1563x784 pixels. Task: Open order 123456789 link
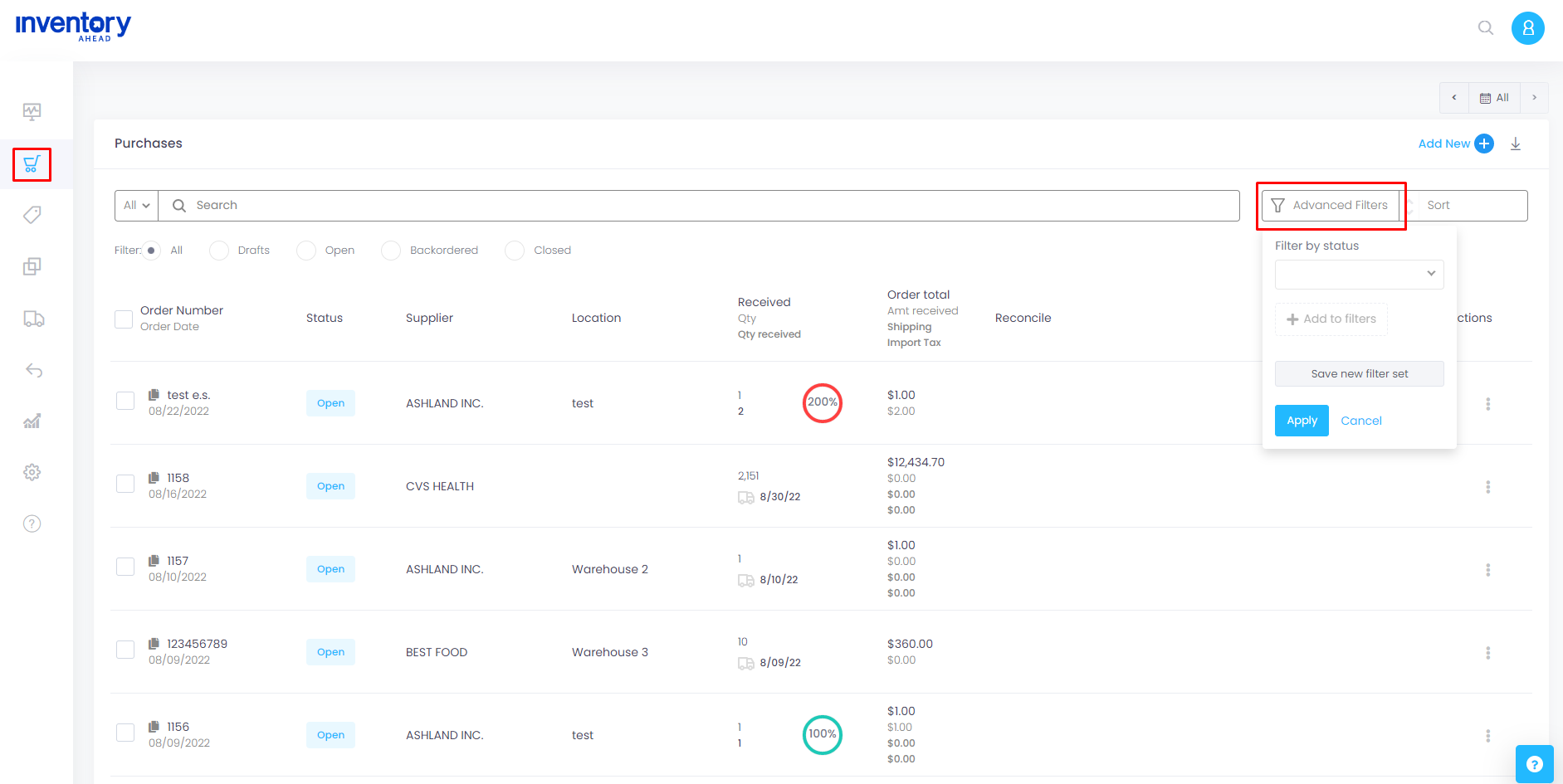tap(197, 644)
